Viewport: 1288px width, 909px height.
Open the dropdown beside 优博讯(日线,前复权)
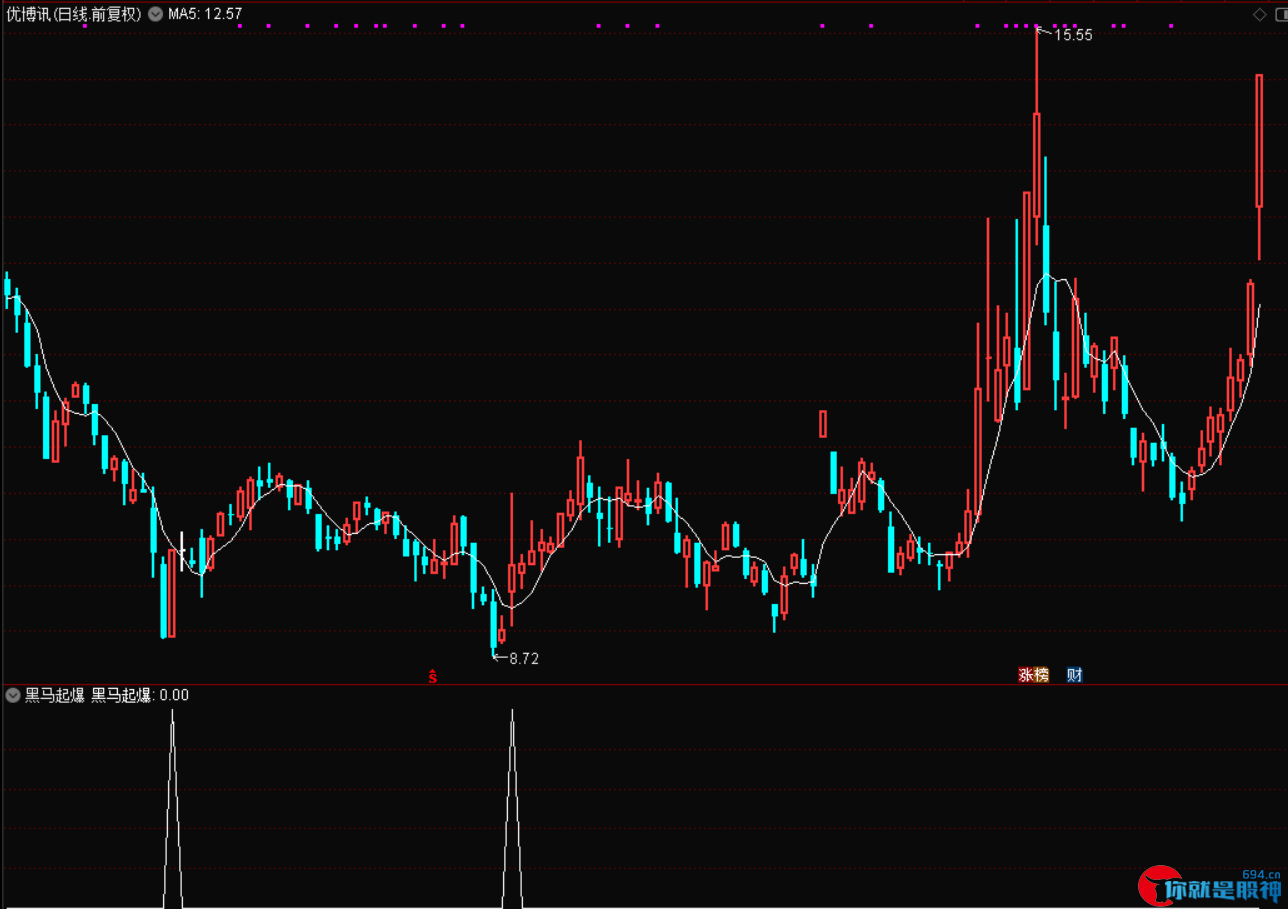coord(156,14)
